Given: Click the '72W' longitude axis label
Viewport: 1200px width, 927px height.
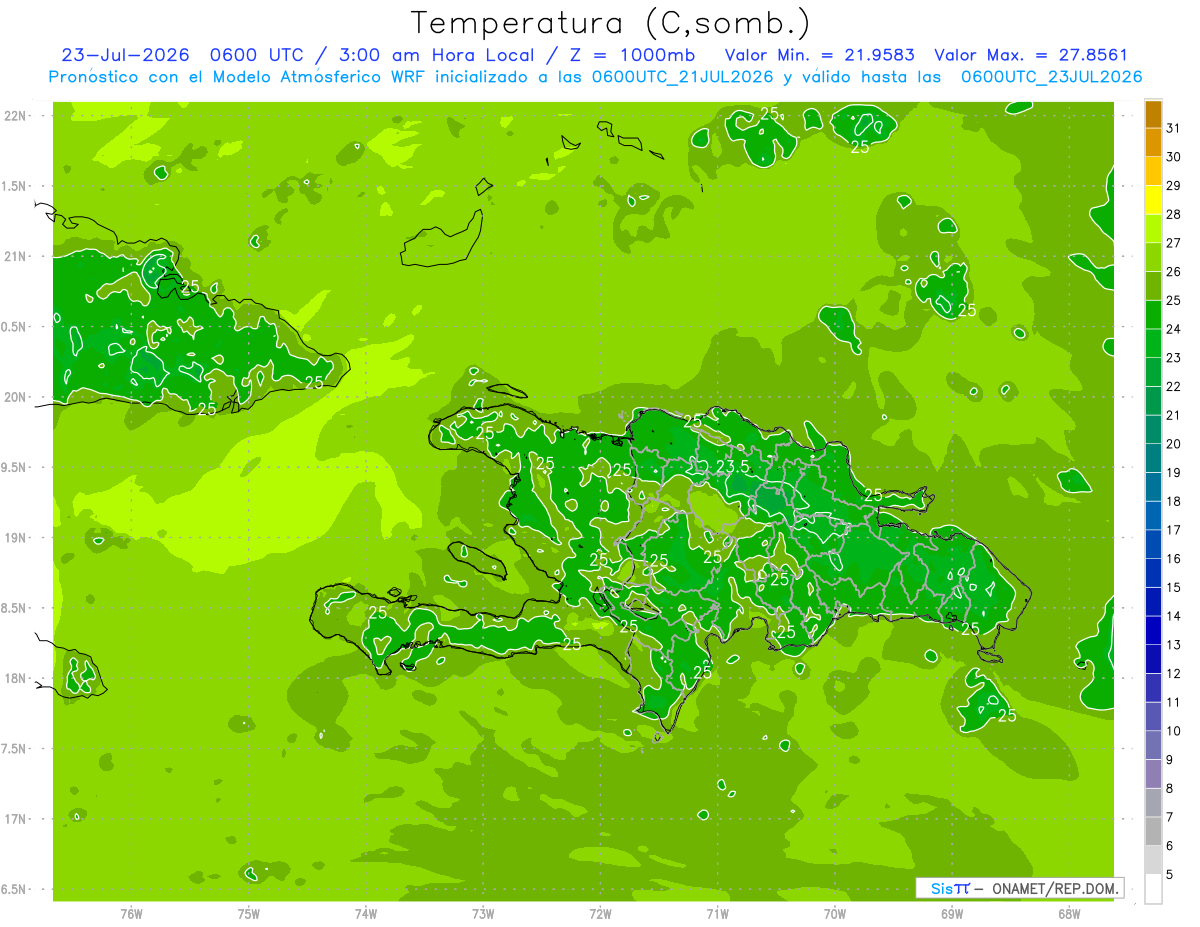Looking at the screenshot, I should point(600,914).
